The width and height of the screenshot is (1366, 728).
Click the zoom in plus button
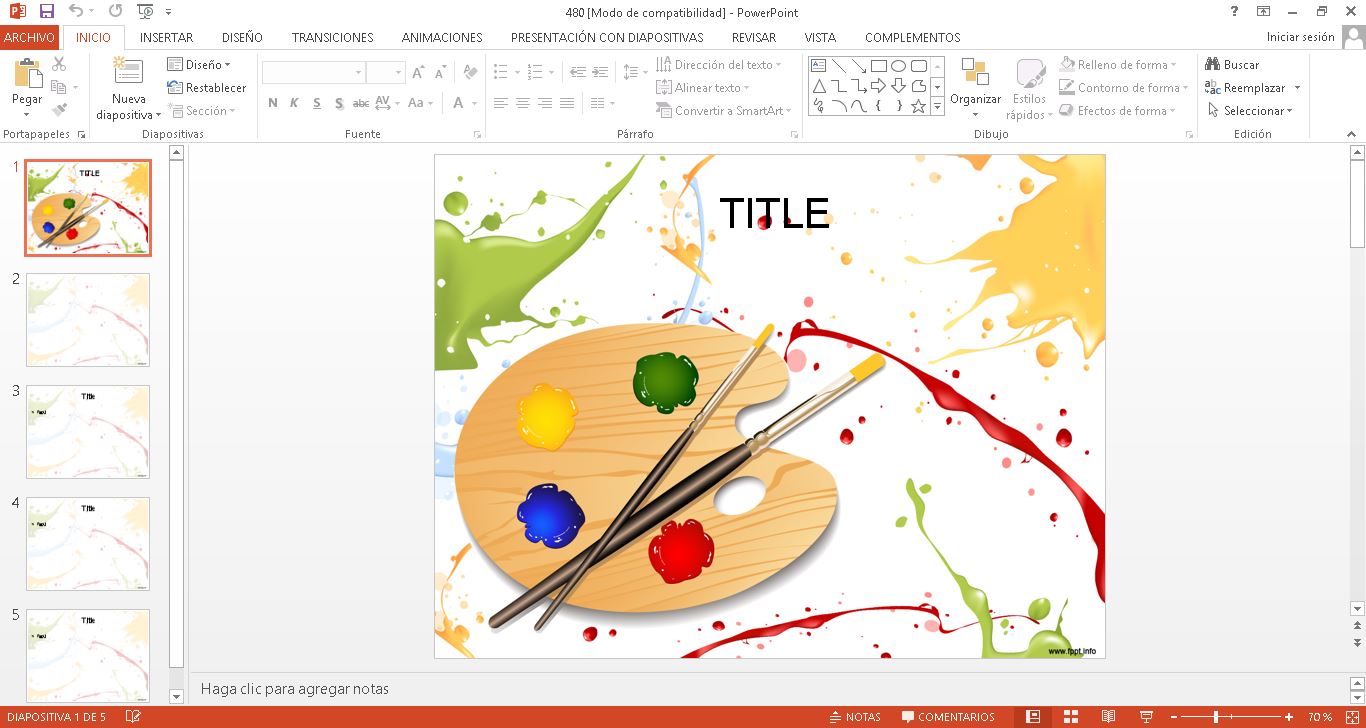click(1289, 717)
